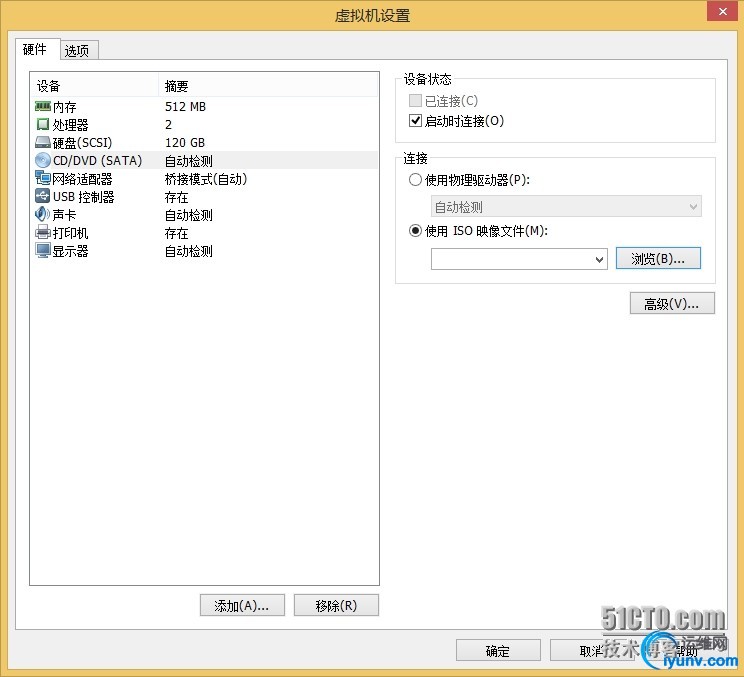Select the 120 GB hard disk summary

185,142
